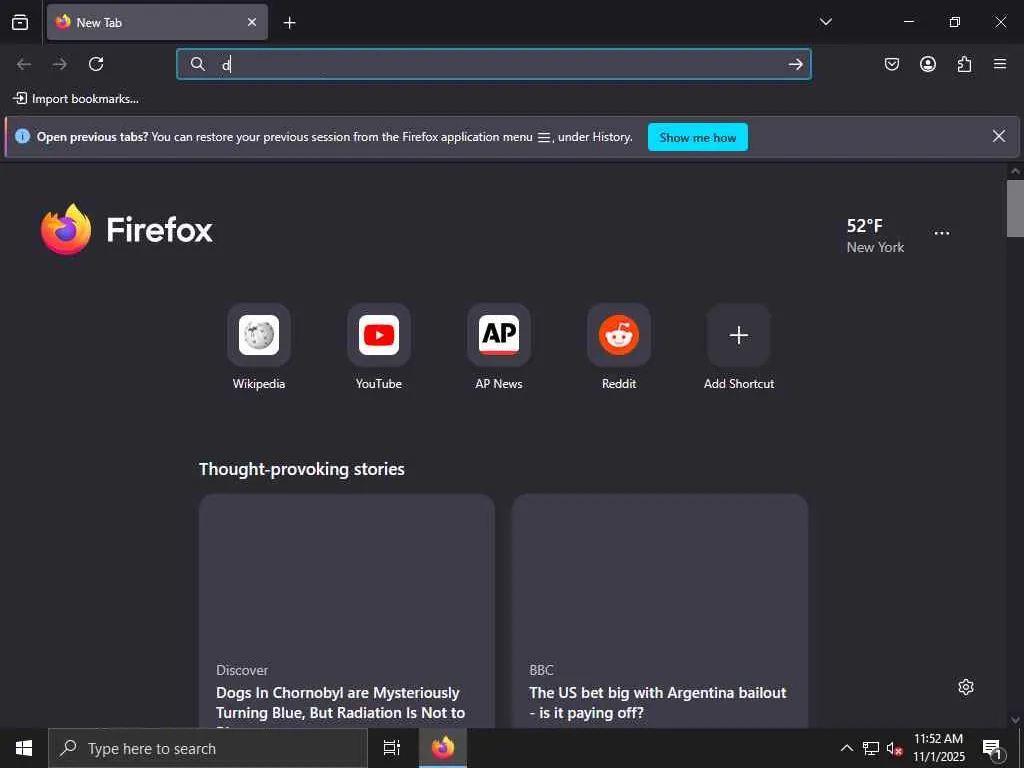Open the Firefox View tab list icon

coord(20,22)
